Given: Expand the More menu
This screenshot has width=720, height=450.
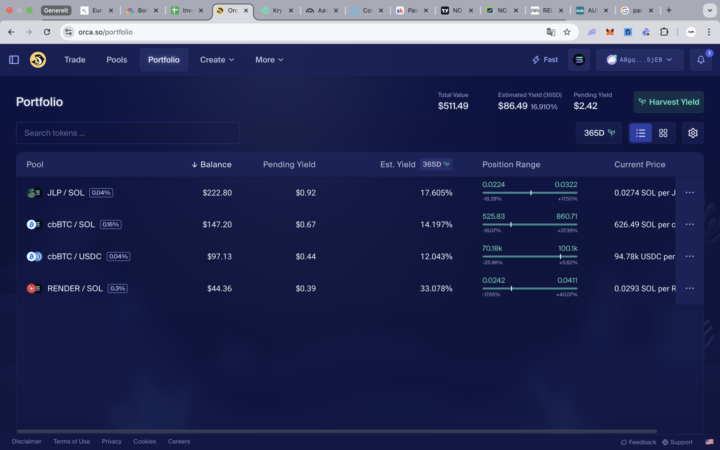Looking at the screenshot, I should pos(269,60).
